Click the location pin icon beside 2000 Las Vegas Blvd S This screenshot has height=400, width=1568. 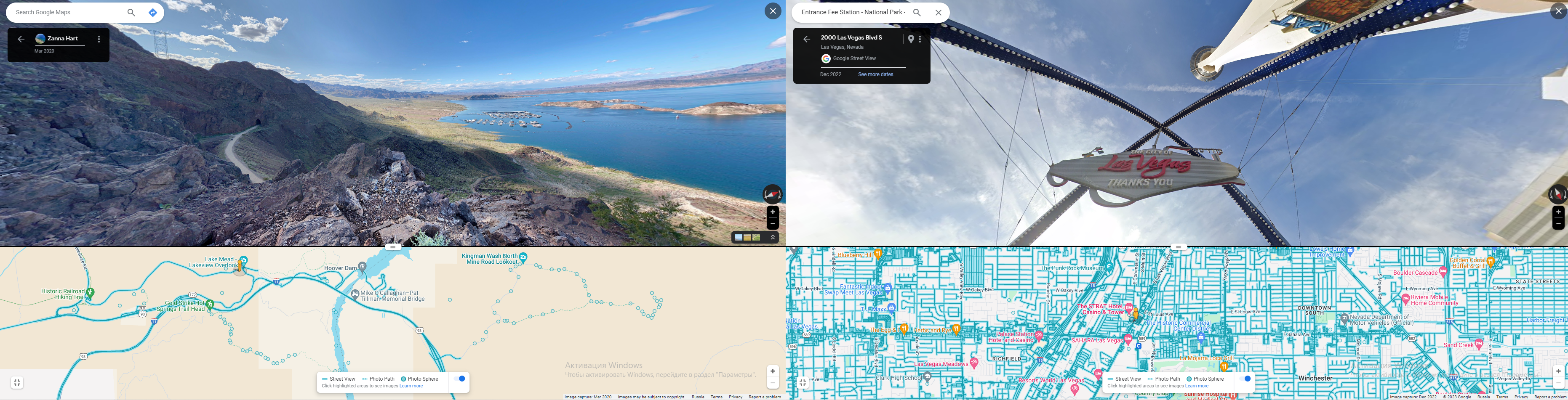[x=911, y=39]
